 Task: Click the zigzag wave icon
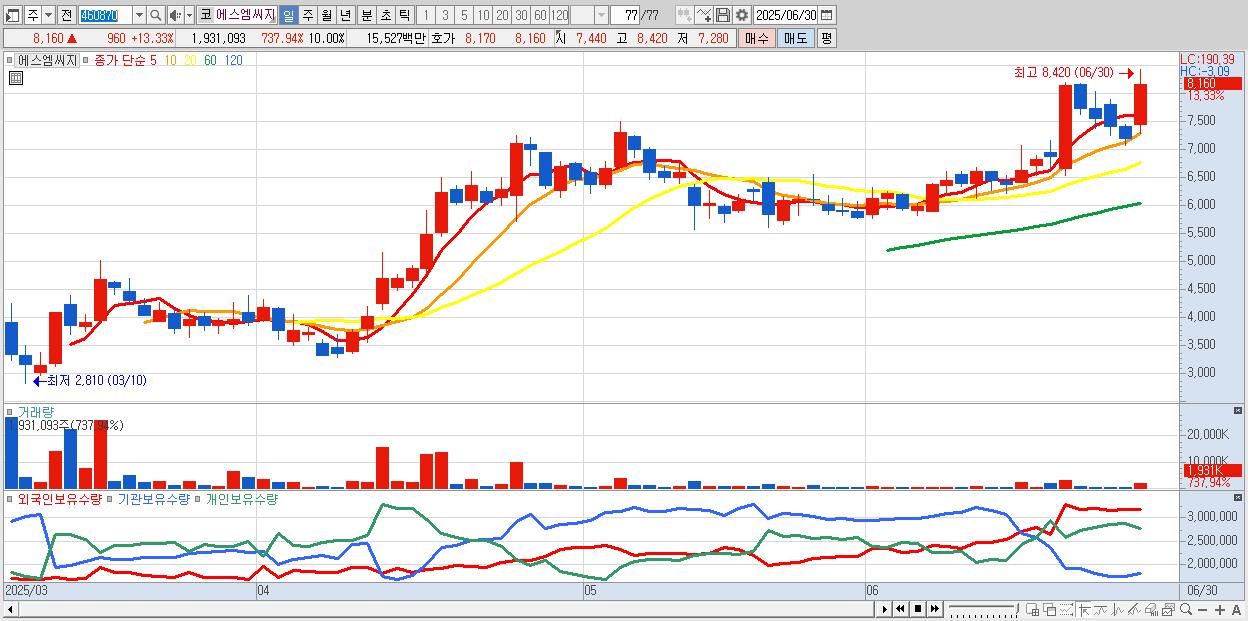pos(1118,609)
